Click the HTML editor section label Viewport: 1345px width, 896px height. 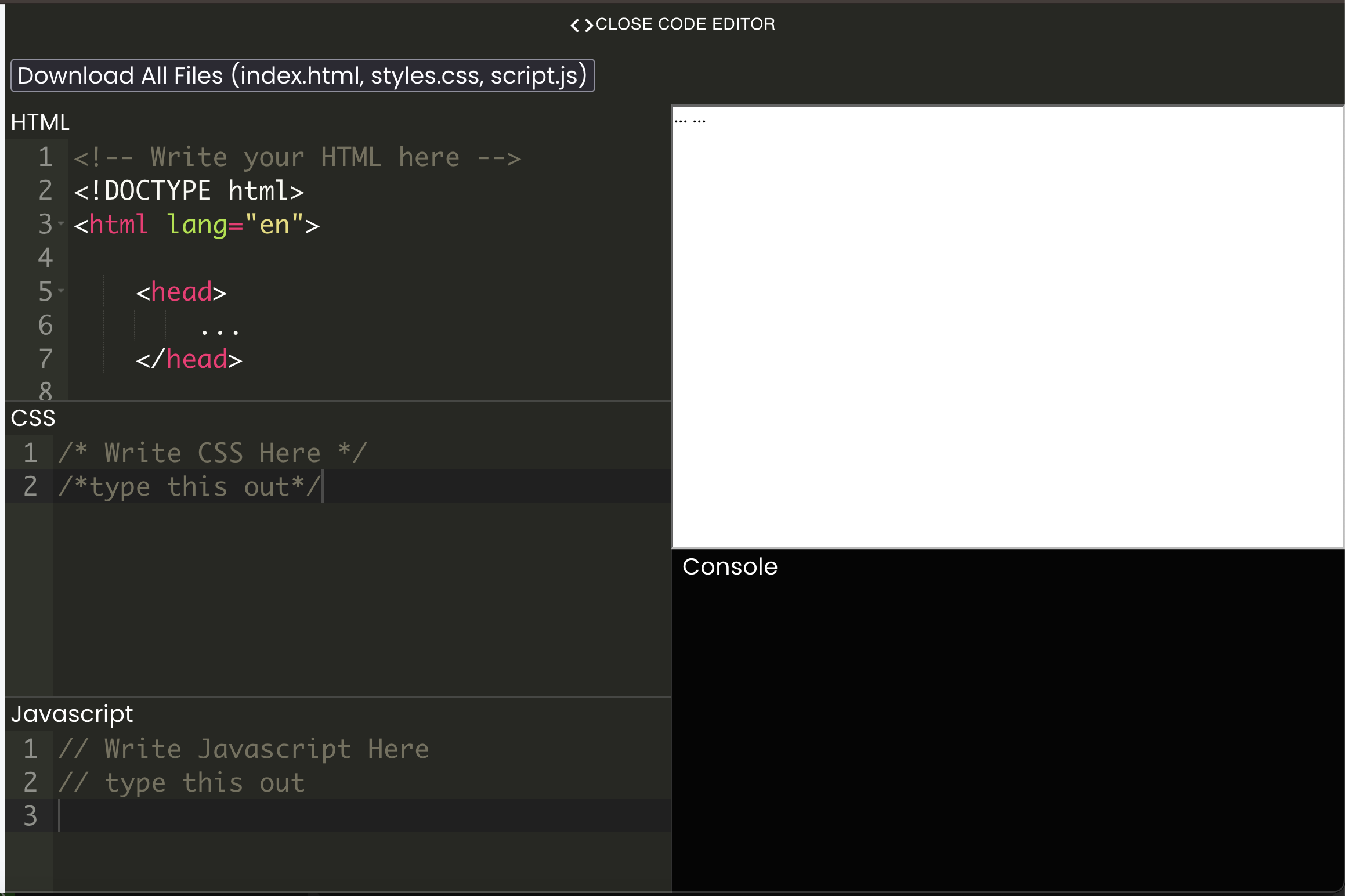click(x=40, y=122)
